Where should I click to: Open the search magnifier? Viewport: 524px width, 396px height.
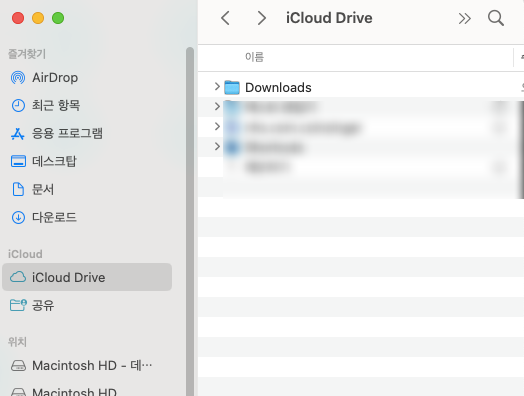[496, 18]
